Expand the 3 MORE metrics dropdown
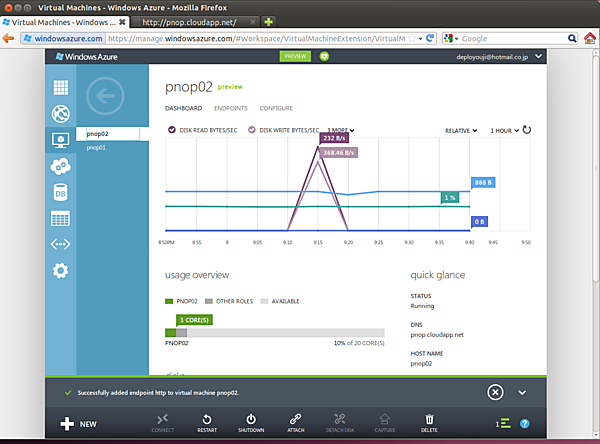 tap(341, 130)
